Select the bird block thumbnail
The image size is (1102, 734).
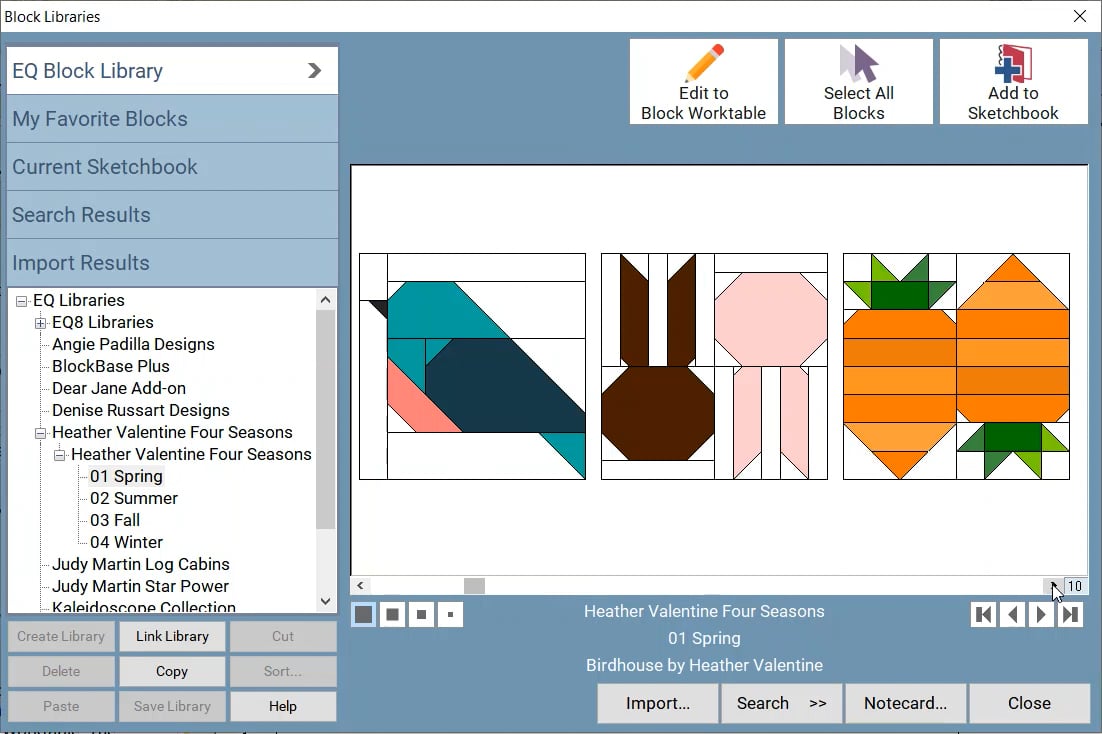point(472,366)
